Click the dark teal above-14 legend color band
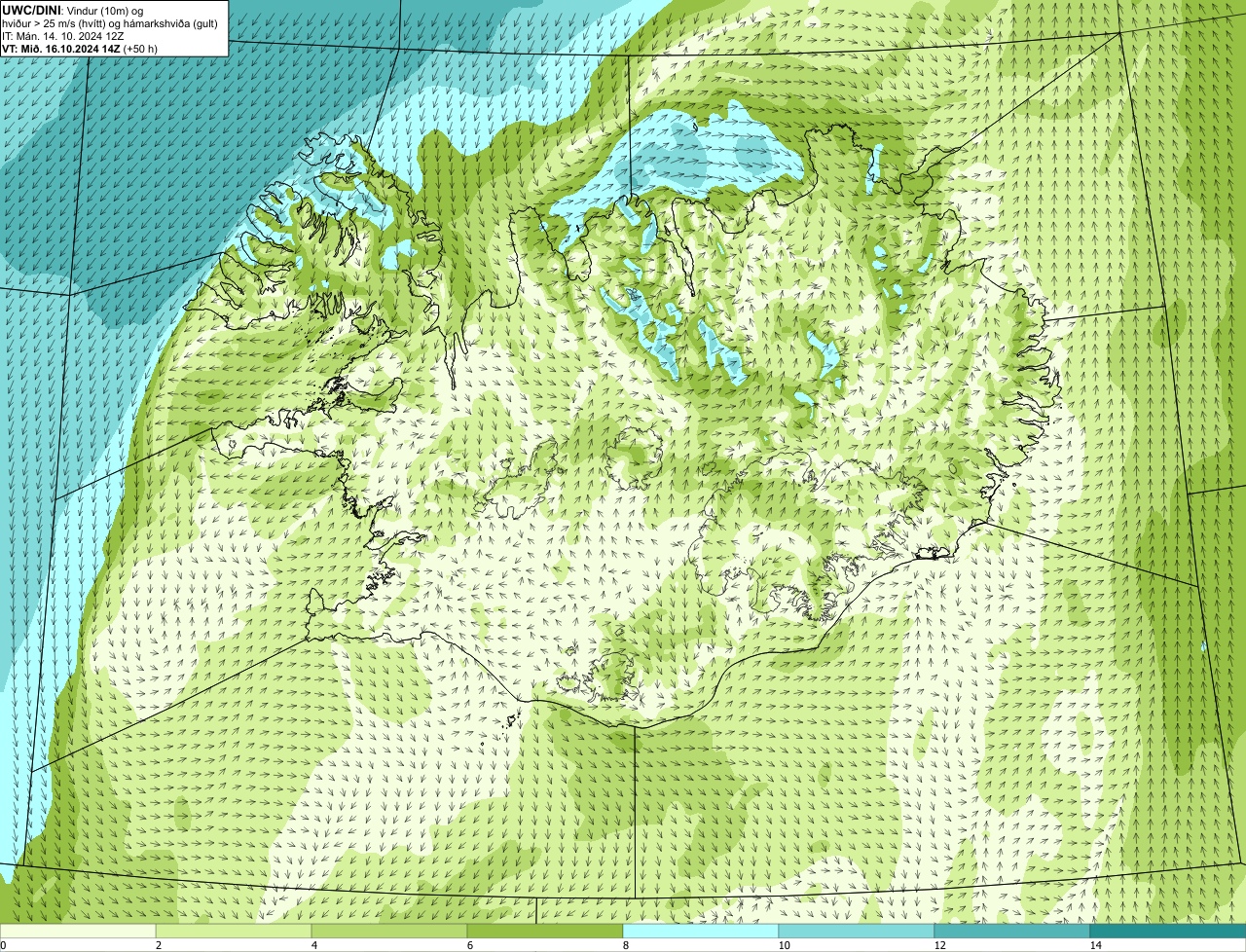This screenshot has height=952, width=1246. tap(1168, 931)
